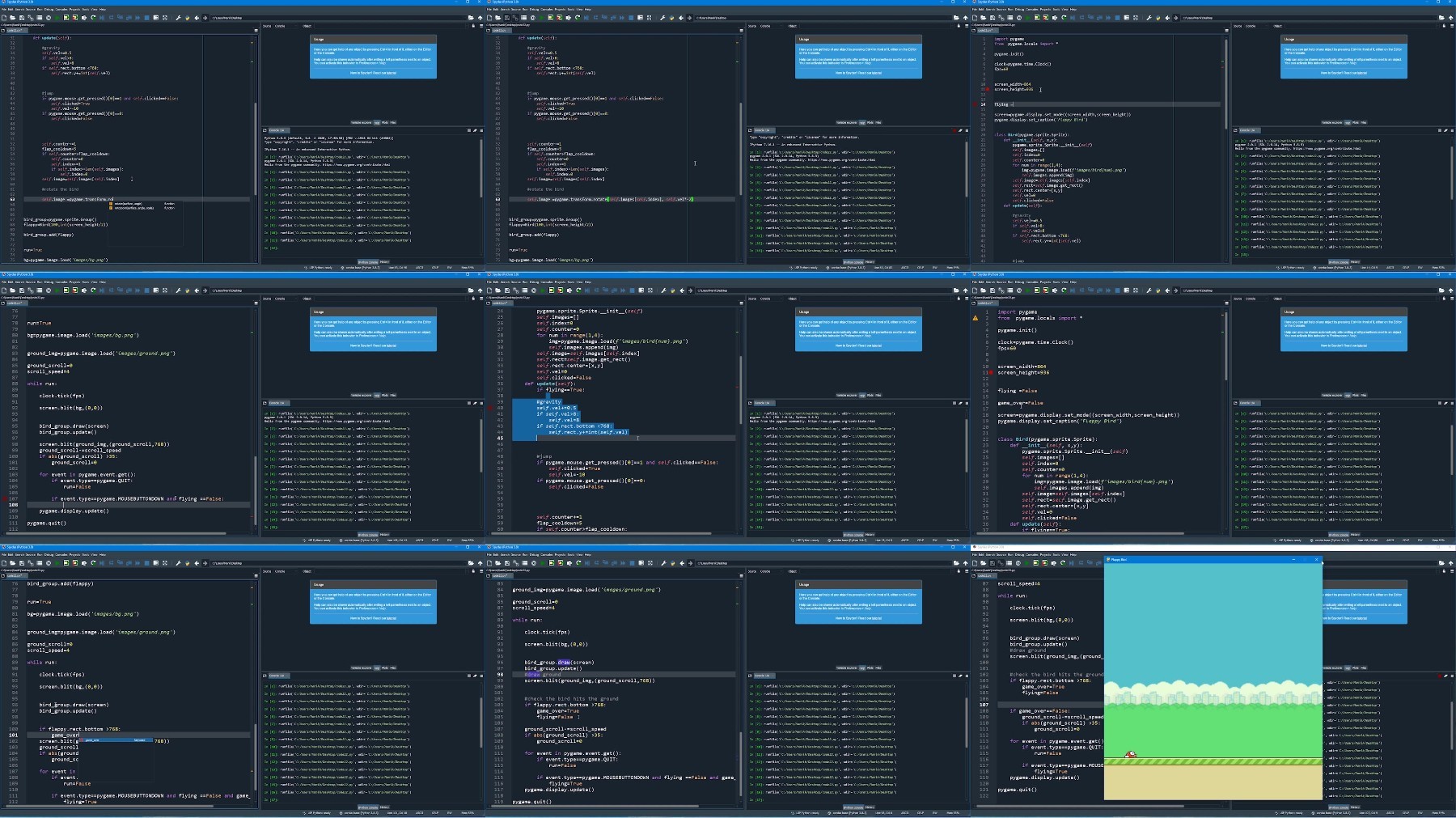
Task: Click '#gravity' comment line in center window
Action: pos(548,401)
